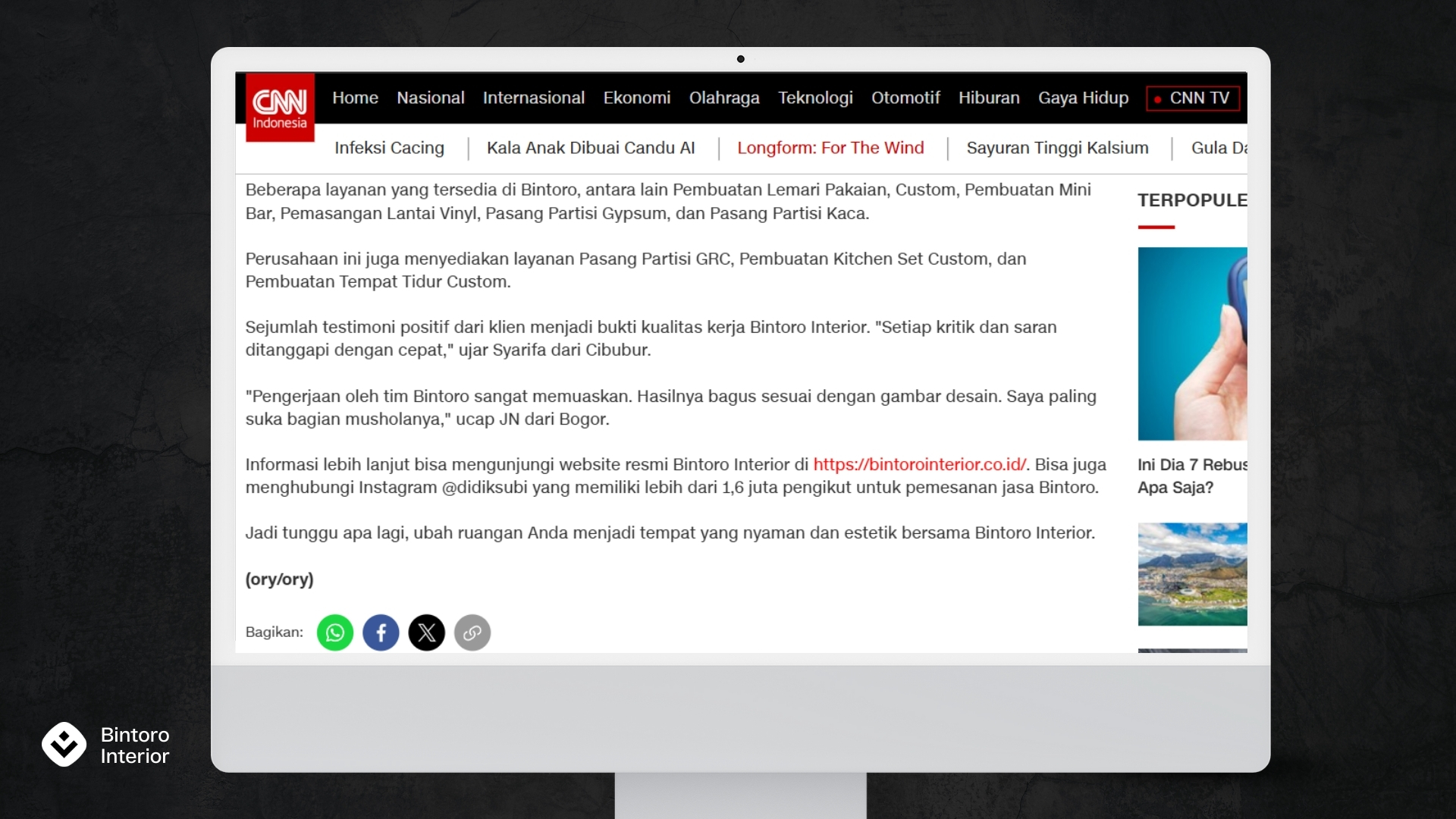The width and height of the screenshot is (1456, 819).
Task: Share article on Facebook icon
Action: (x=381, y=632)
